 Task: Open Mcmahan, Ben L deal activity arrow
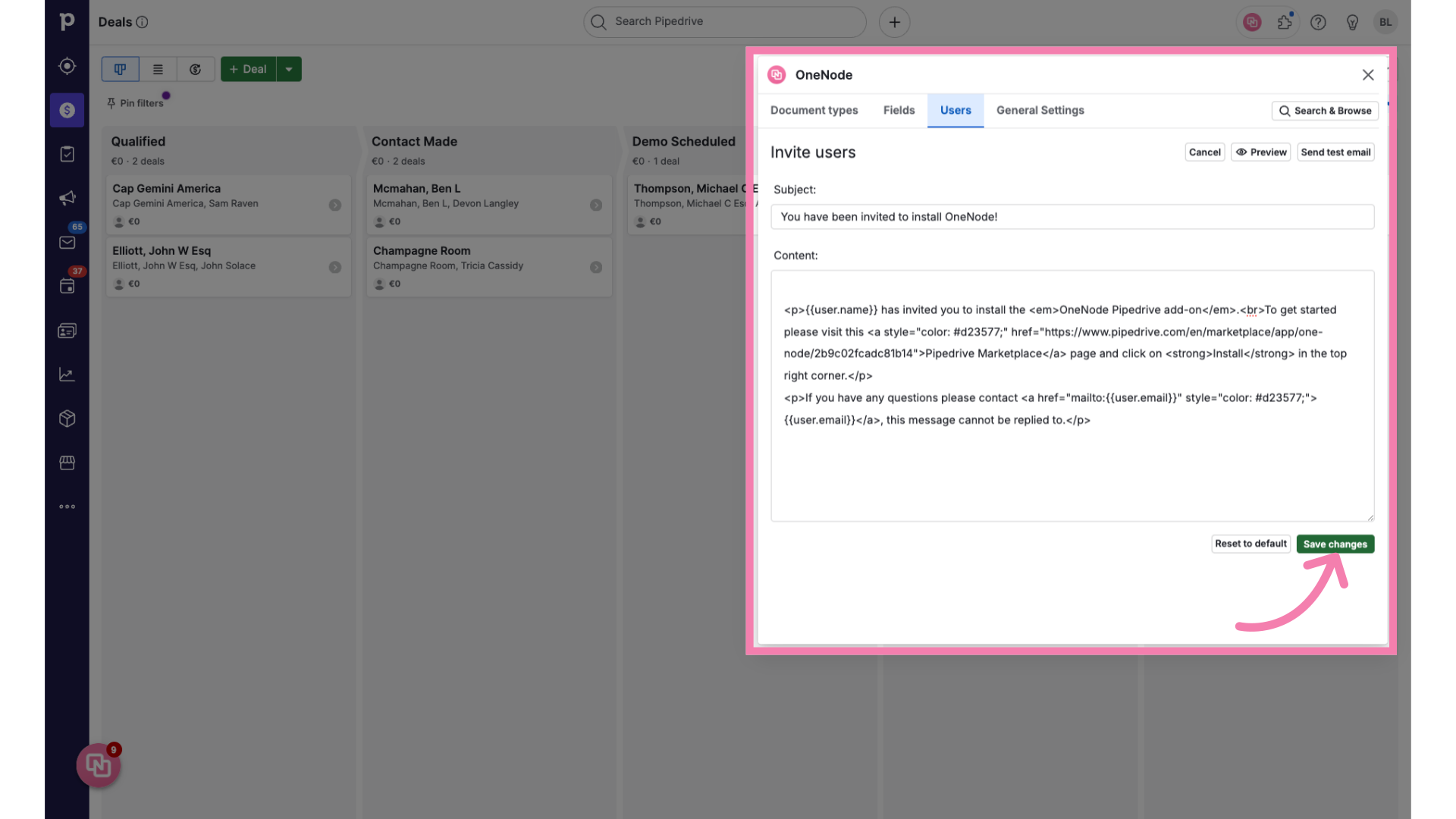[x=596, y=205]
